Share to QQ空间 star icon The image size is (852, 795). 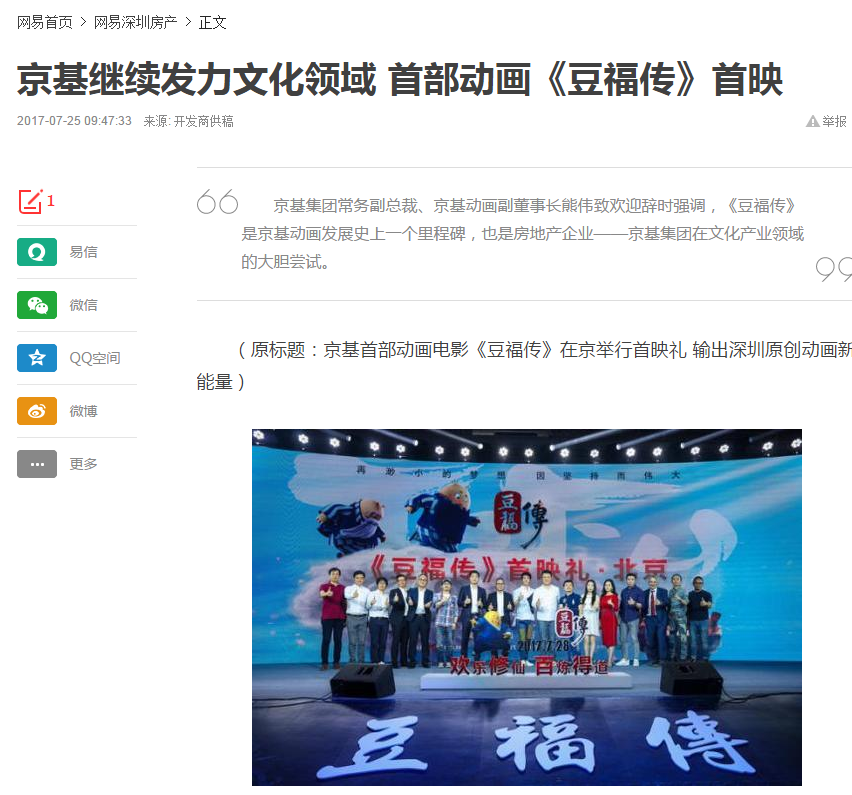37,358
